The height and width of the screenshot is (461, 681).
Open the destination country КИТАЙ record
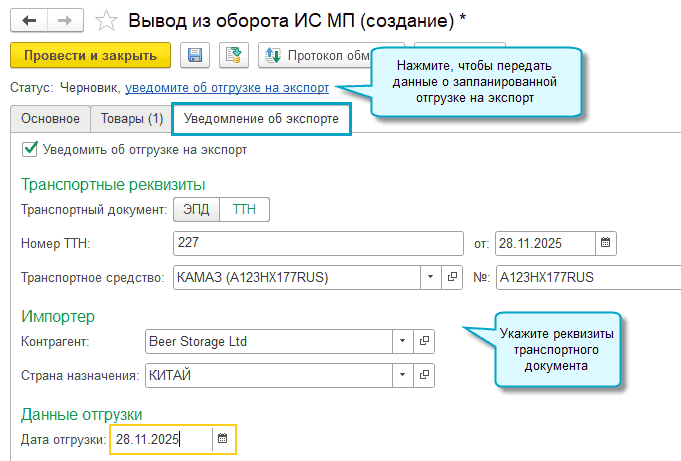point(425,376)
